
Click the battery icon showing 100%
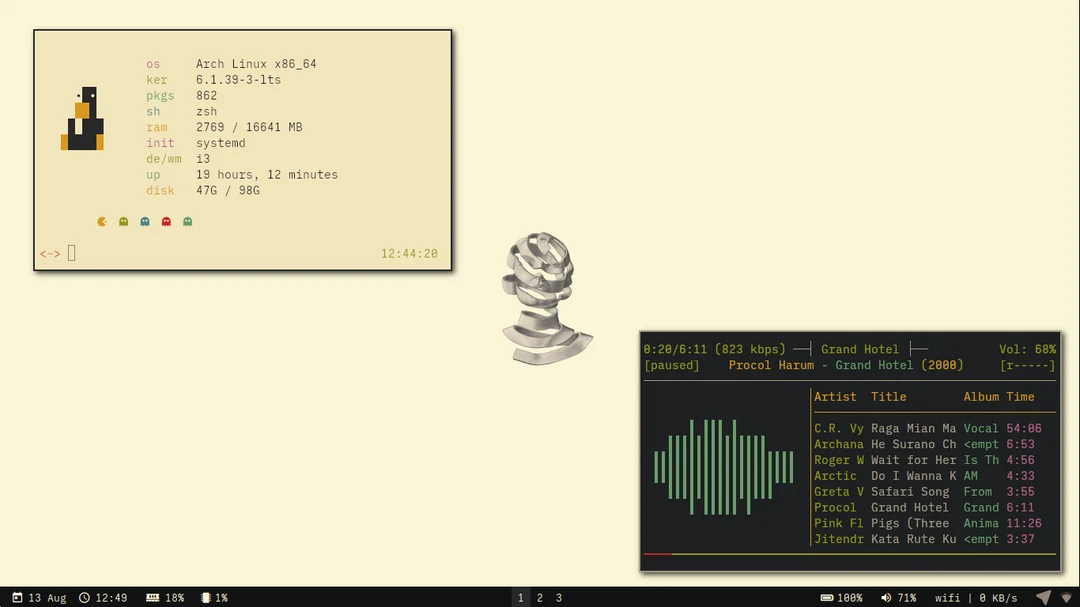[x=827, y=597]
